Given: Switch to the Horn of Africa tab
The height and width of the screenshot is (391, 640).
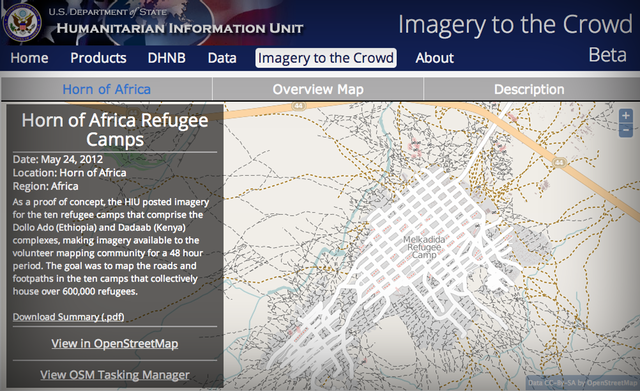Looking at the screenshot, I should click(x=107, y=89).
